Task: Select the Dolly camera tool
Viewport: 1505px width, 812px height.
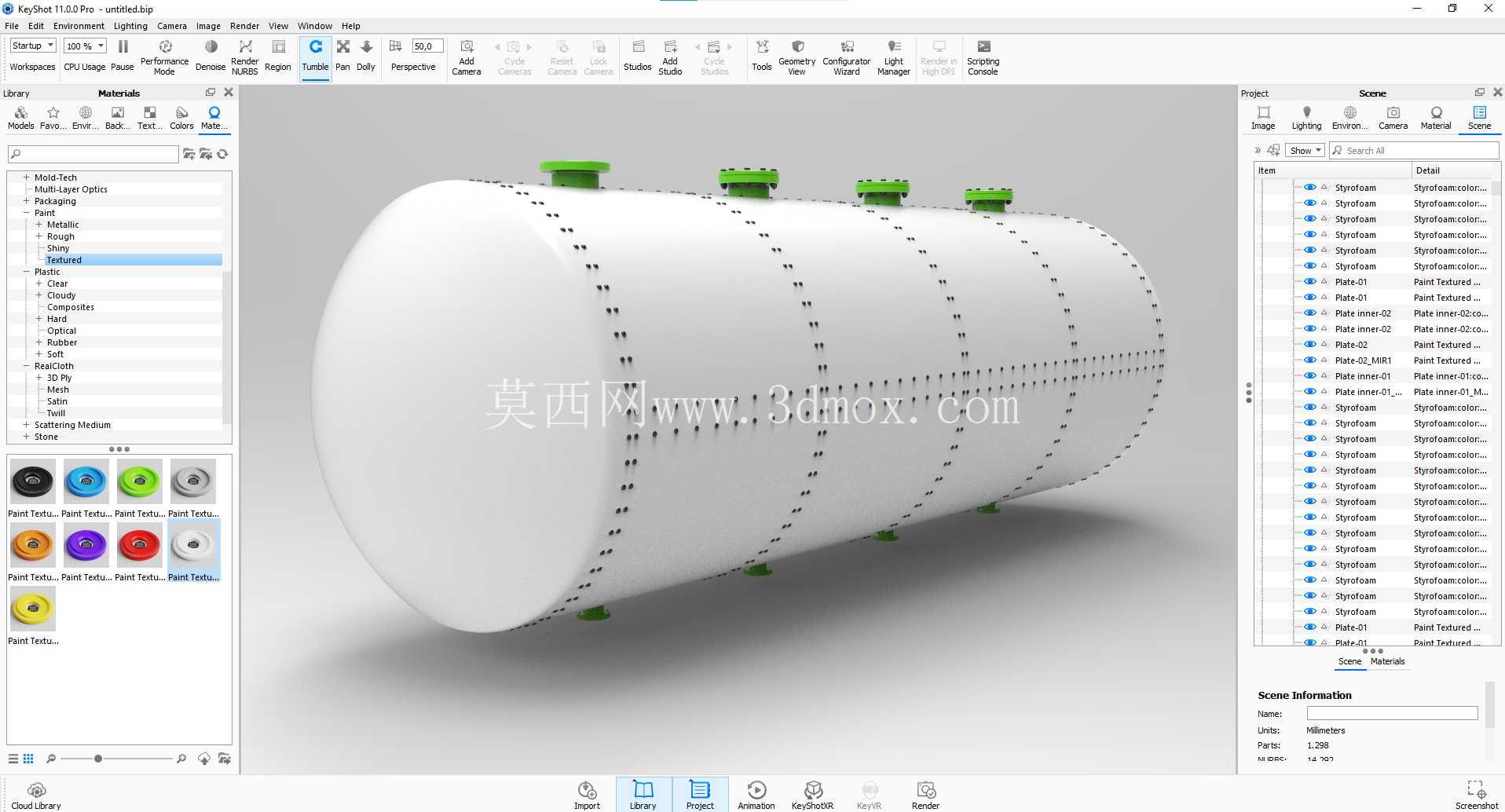Action: click(366, 56)
